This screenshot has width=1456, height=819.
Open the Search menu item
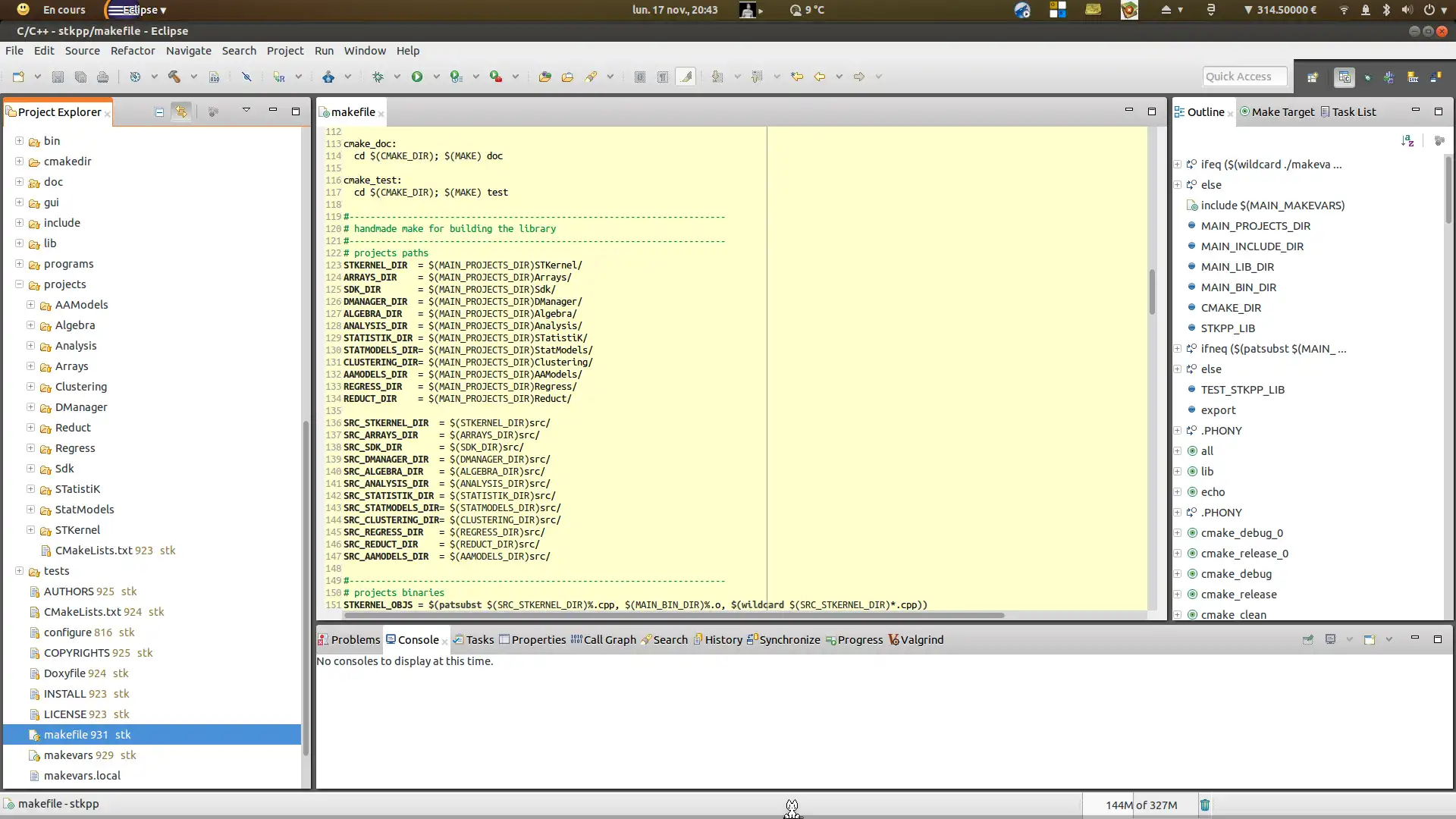pos(239,50)
